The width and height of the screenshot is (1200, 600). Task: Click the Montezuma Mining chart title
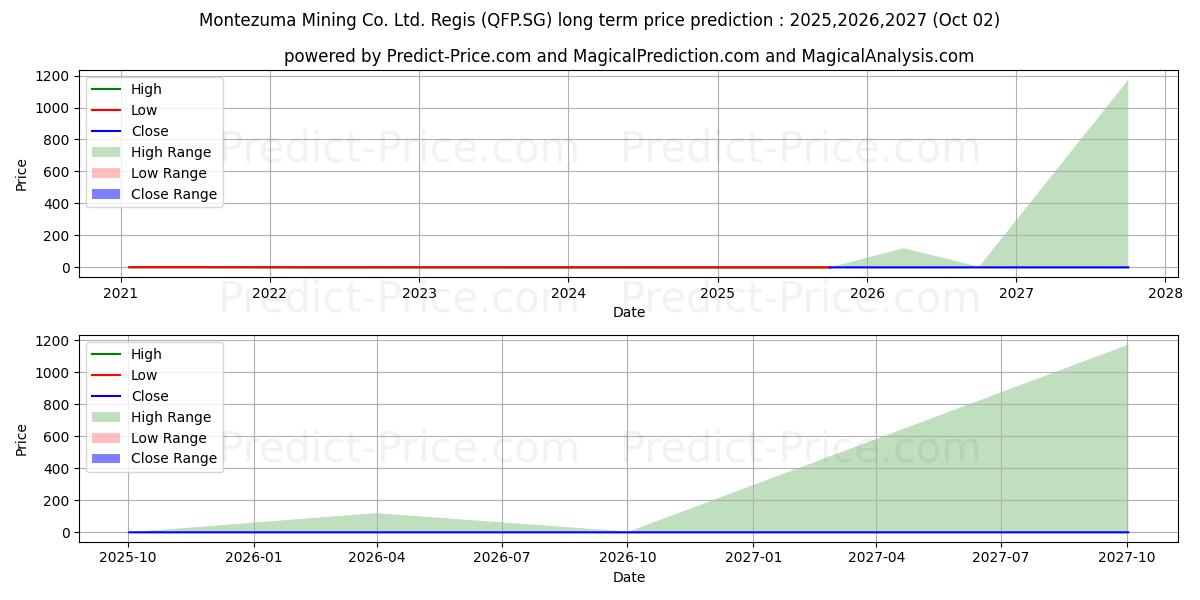coord(599,20)
